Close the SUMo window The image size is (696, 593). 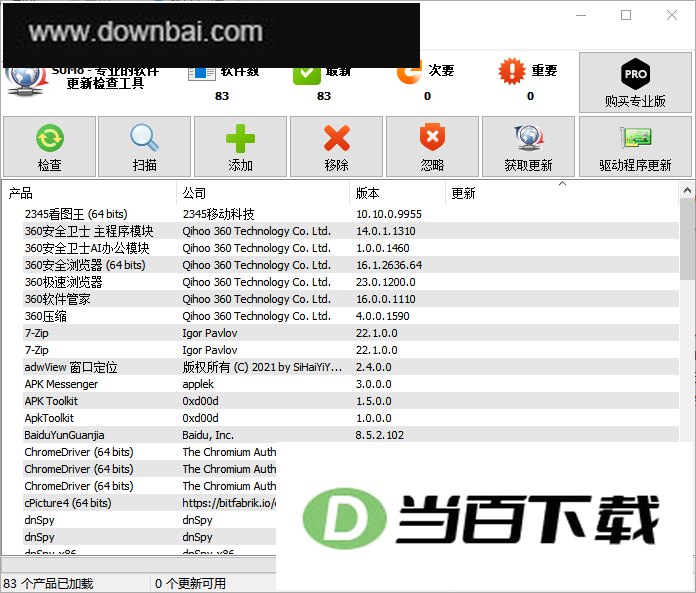[672, 16]
